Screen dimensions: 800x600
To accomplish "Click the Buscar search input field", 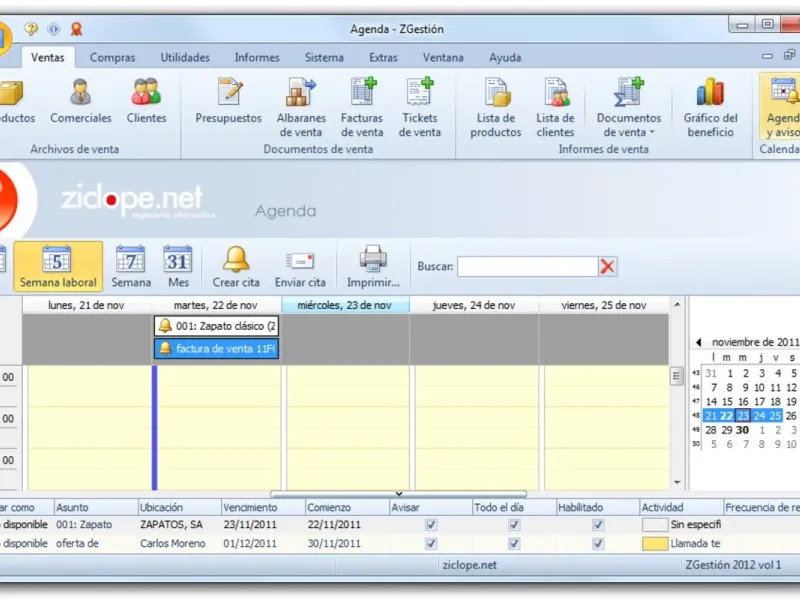I will tap(526, 266).
